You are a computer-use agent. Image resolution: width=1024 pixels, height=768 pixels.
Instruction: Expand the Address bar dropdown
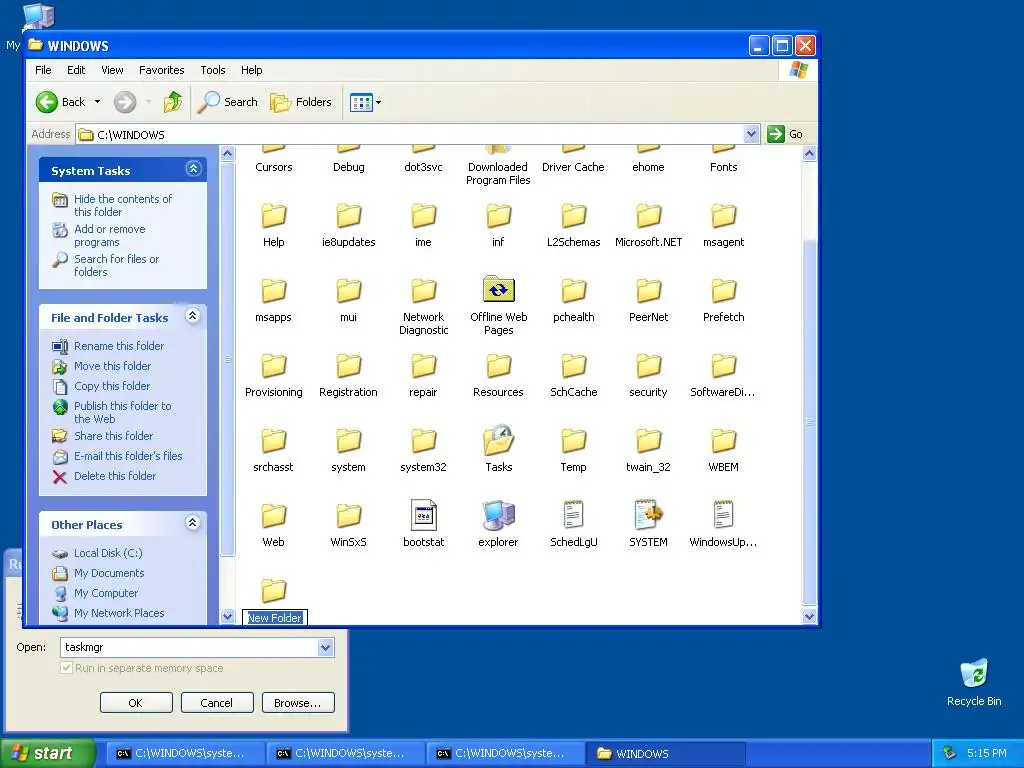(751, 134)
